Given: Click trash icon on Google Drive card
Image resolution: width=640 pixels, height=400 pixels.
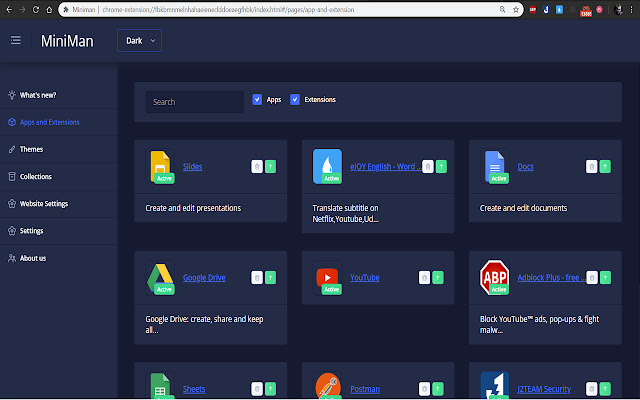Looking at the screenshot, I should [x=257, y=278].
